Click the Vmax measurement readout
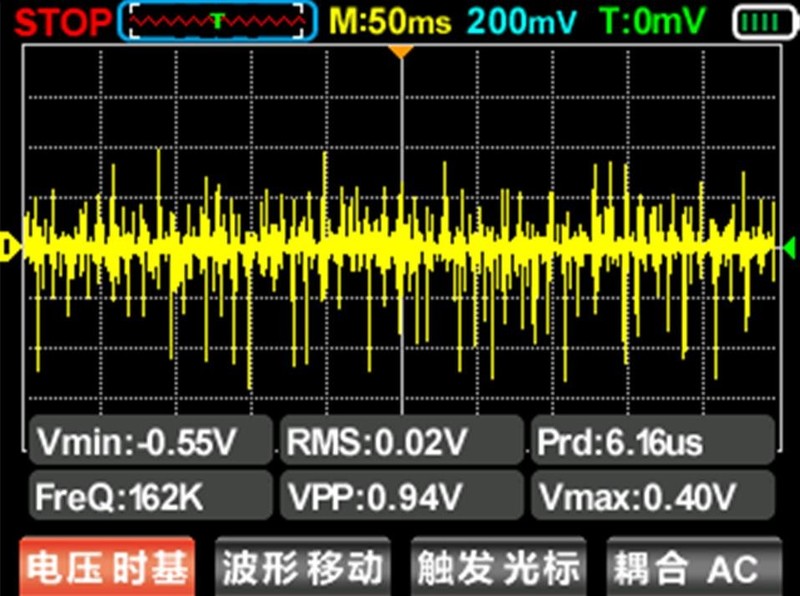 pyautogui.click(x=652, y=494)
